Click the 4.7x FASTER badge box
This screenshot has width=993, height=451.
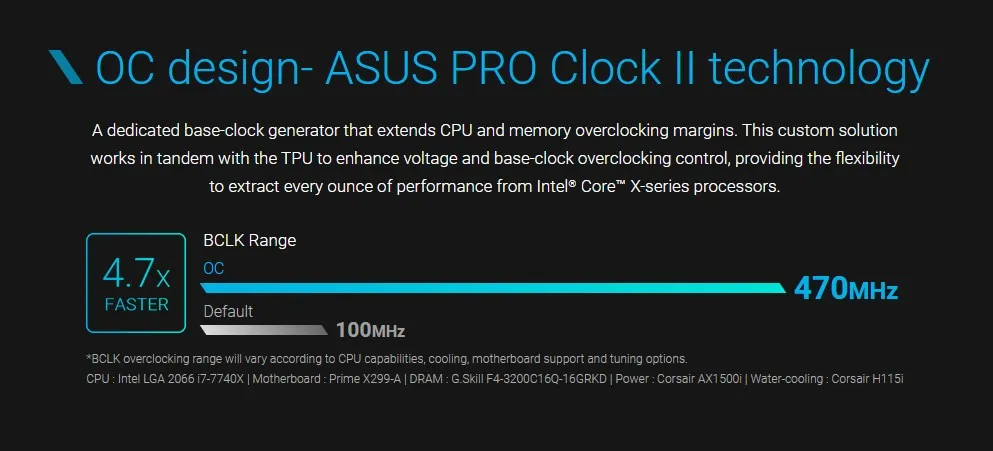tap(136, 283)
